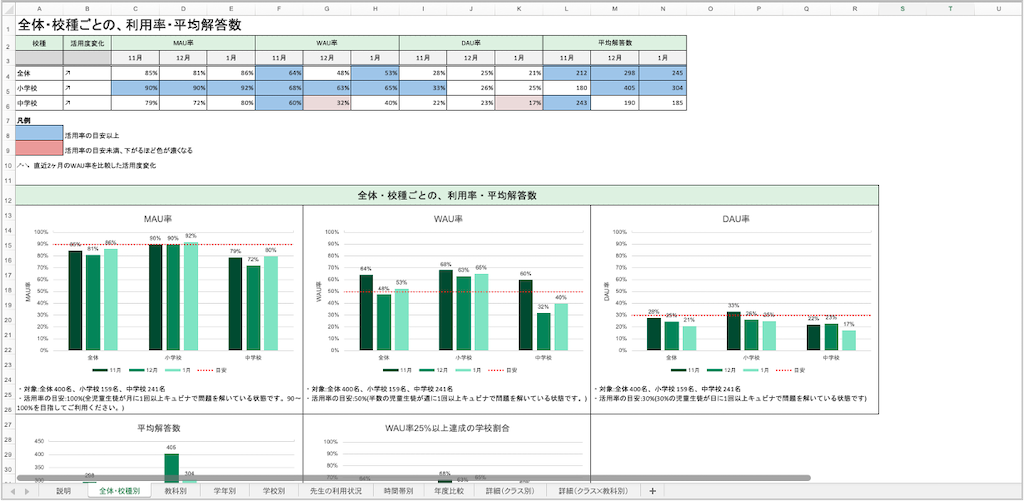Select the 212 cell in the 全体 row
The width and height of the screenshot is (1024, 501).
[567, 73]
